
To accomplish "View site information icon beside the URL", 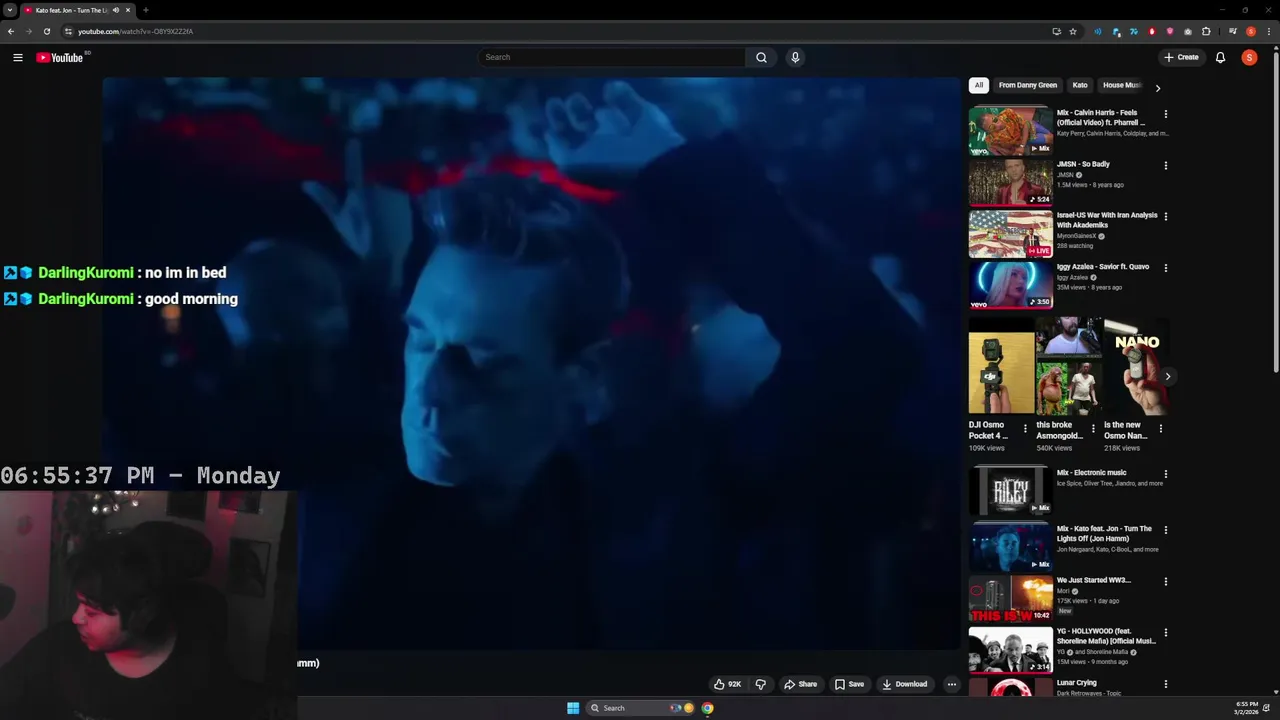I will (68, 31).
